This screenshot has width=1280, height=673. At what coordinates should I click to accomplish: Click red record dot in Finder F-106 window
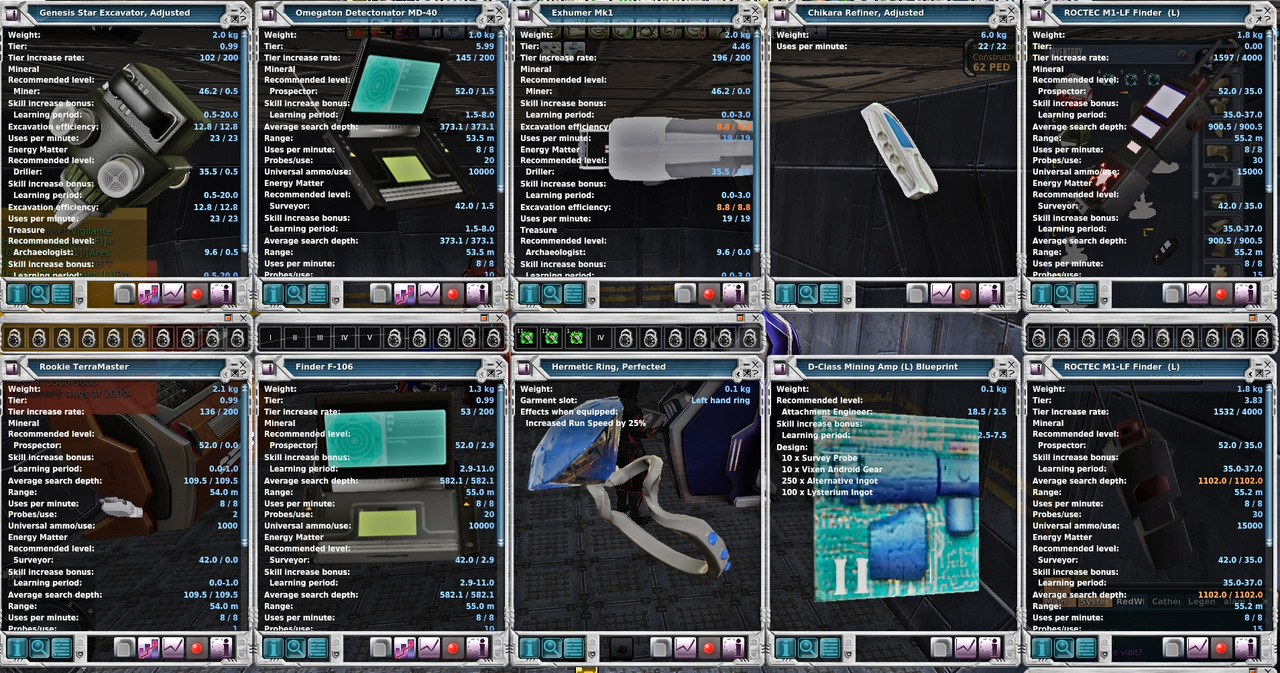click(453, 648)
